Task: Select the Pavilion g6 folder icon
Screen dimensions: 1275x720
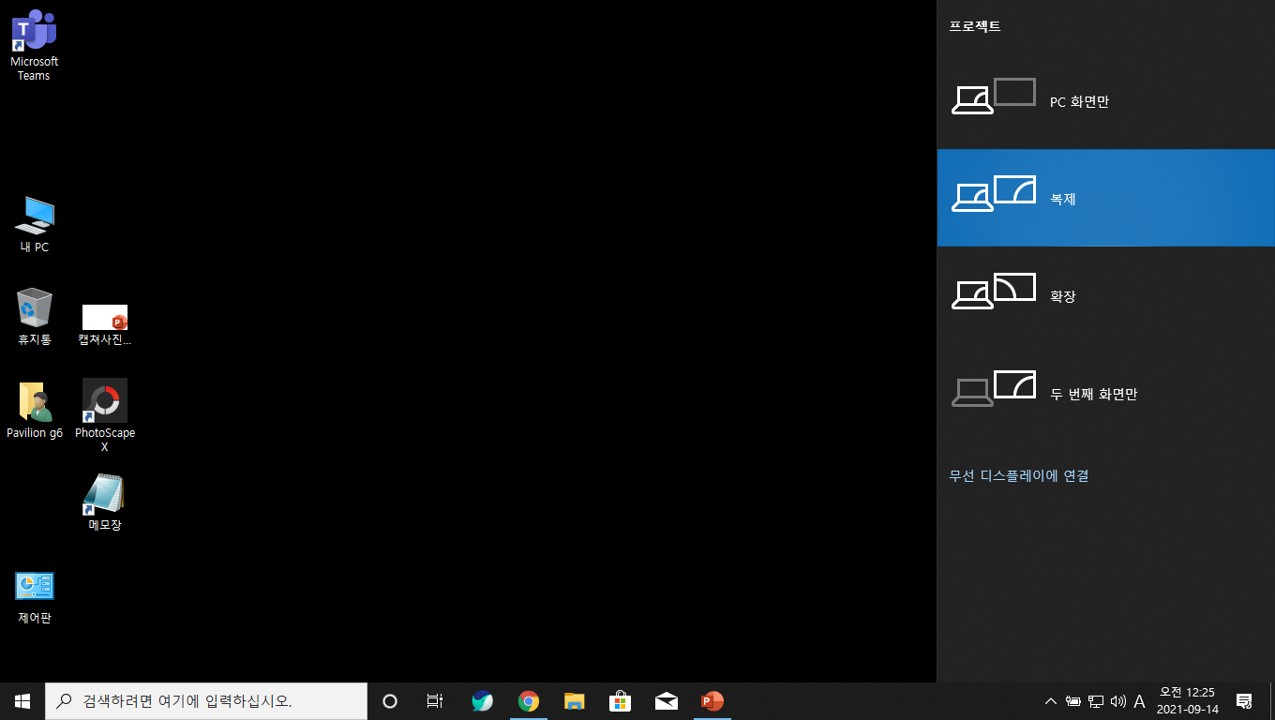Action: [x=34, y=410]
